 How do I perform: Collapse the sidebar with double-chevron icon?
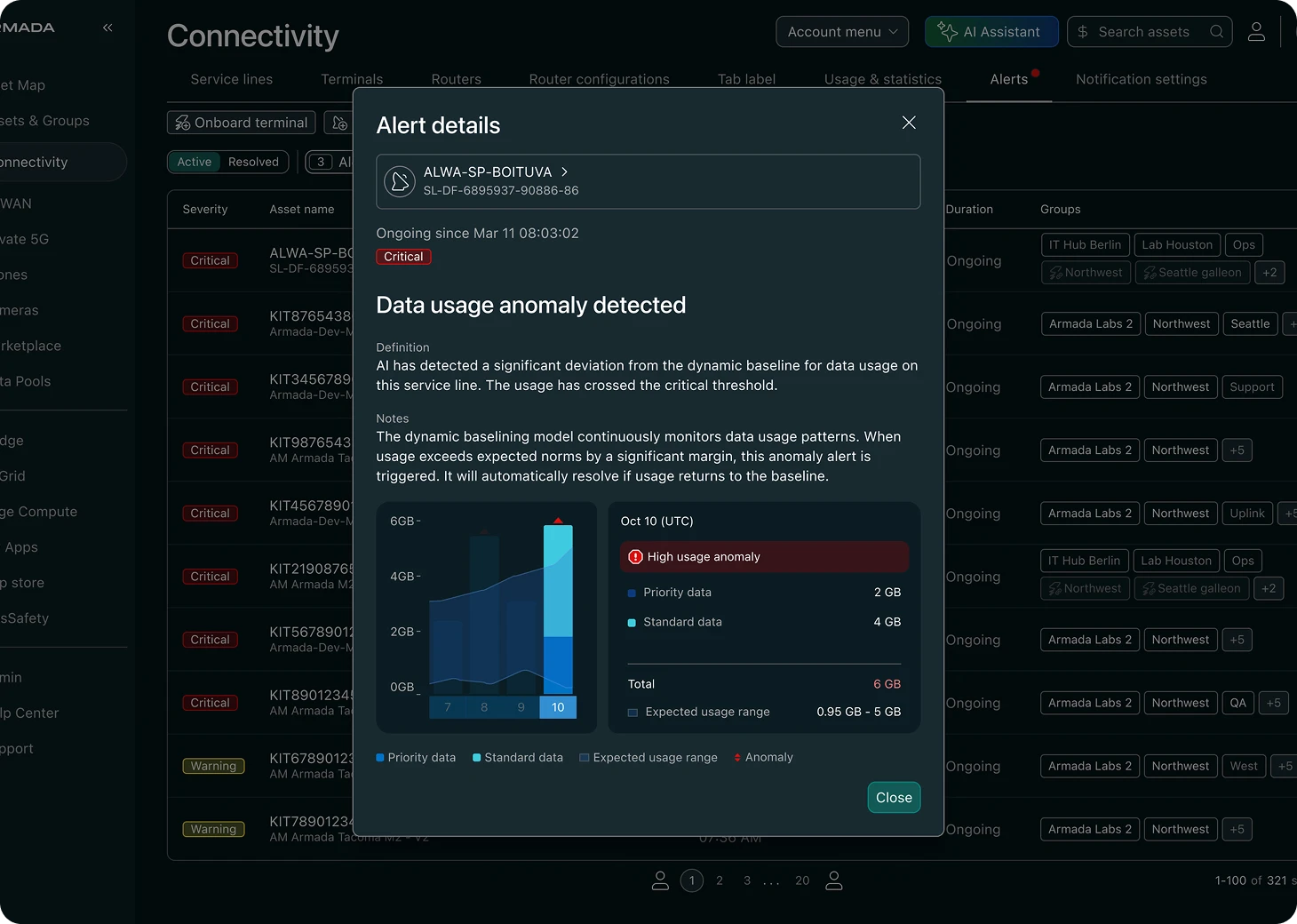pos(107,28)
